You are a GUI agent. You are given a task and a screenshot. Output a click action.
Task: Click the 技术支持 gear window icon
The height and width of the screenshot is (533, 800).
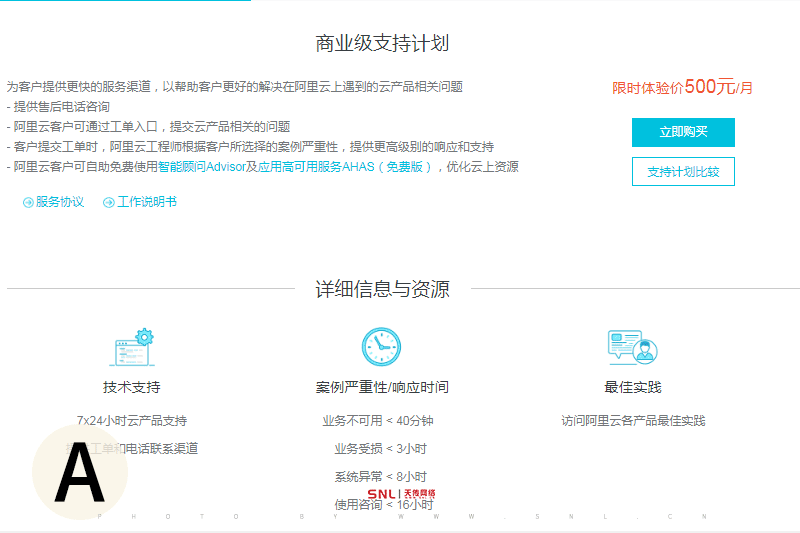tap(132, 347)
